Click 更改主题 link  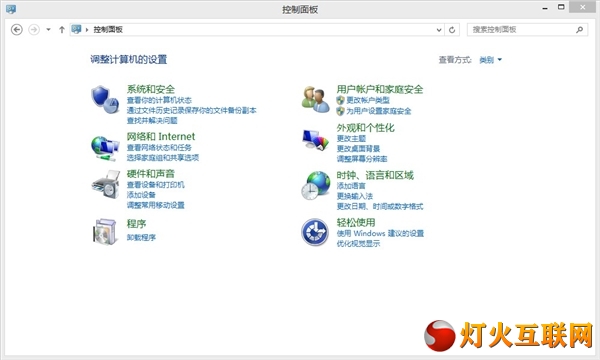point(351,138)
